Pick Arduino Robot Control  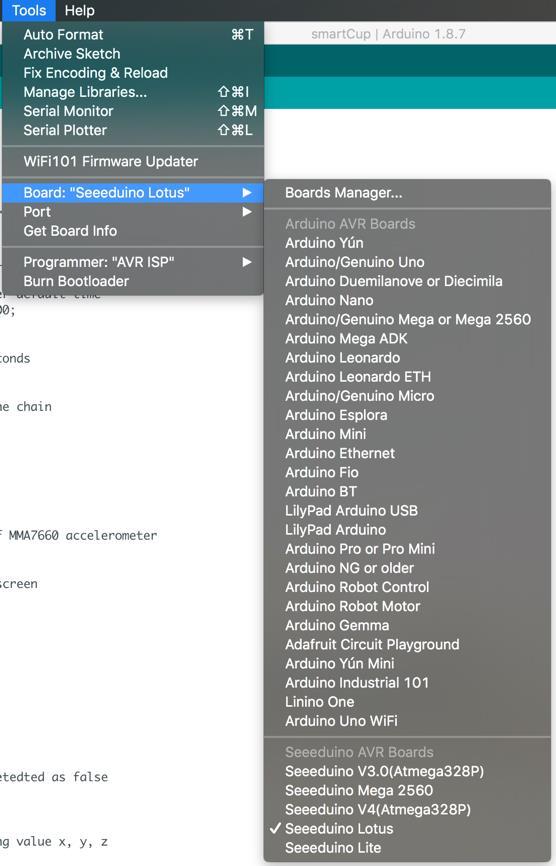tap(407, 587)
